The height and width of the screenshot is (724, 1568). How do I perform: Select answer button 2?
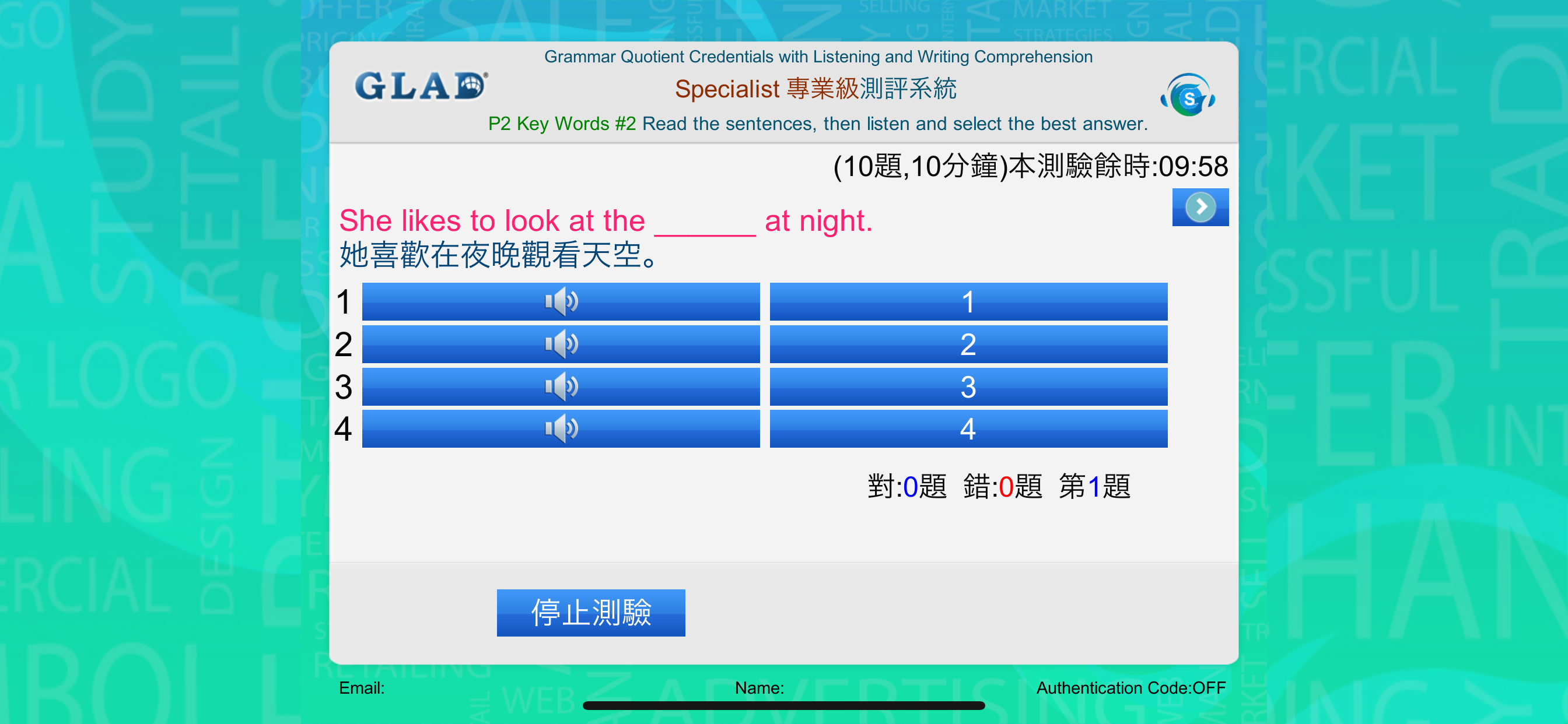pos(968,344)
